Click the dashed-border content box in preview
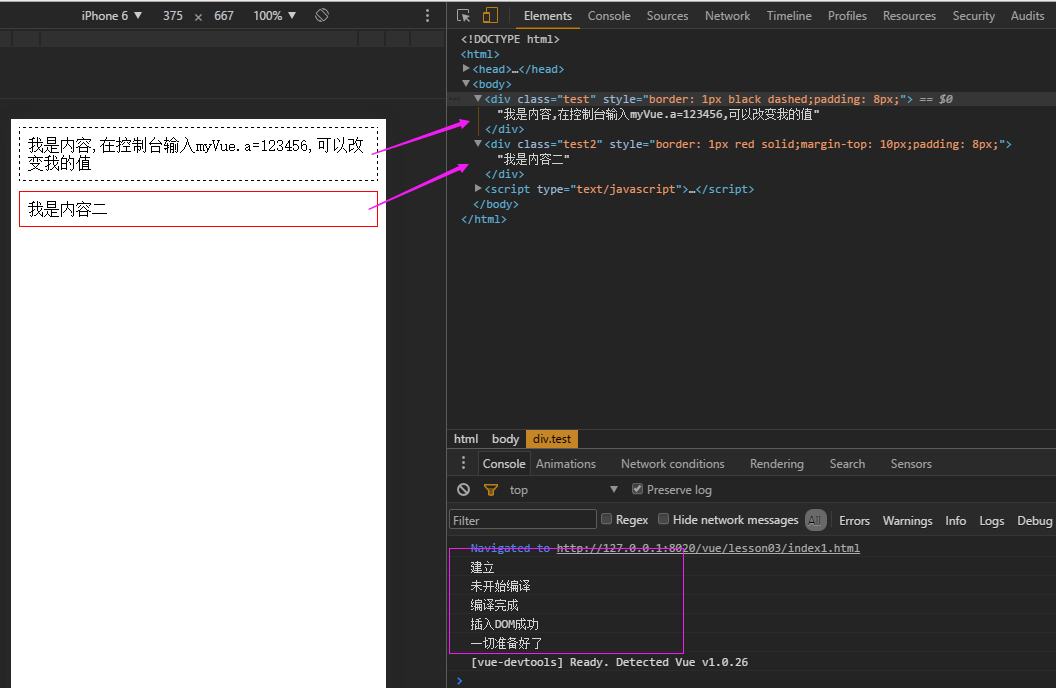Screen dimensions: 1056x688 point(198,154)
